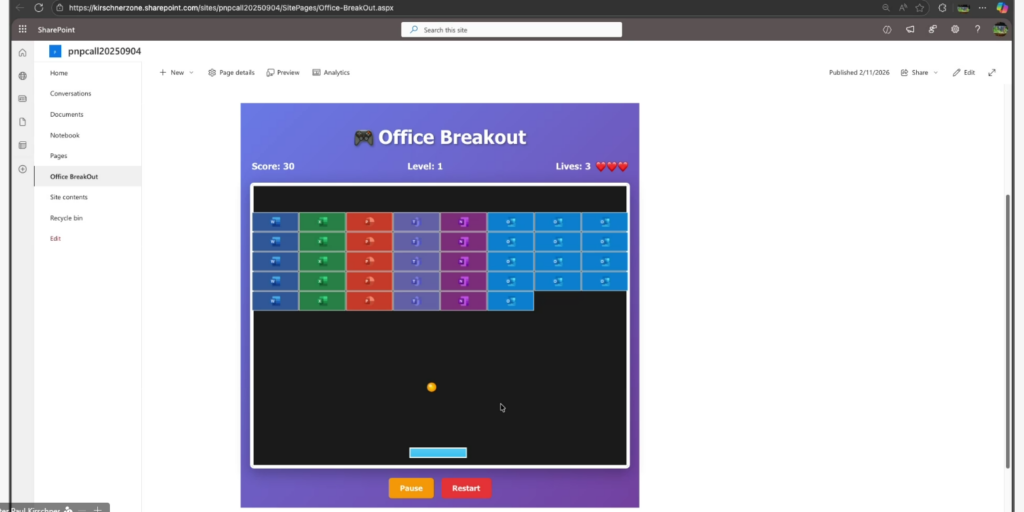Click the orange Pause button
This screenshot has height=512, width=1024.
click(x=411, y=488)
